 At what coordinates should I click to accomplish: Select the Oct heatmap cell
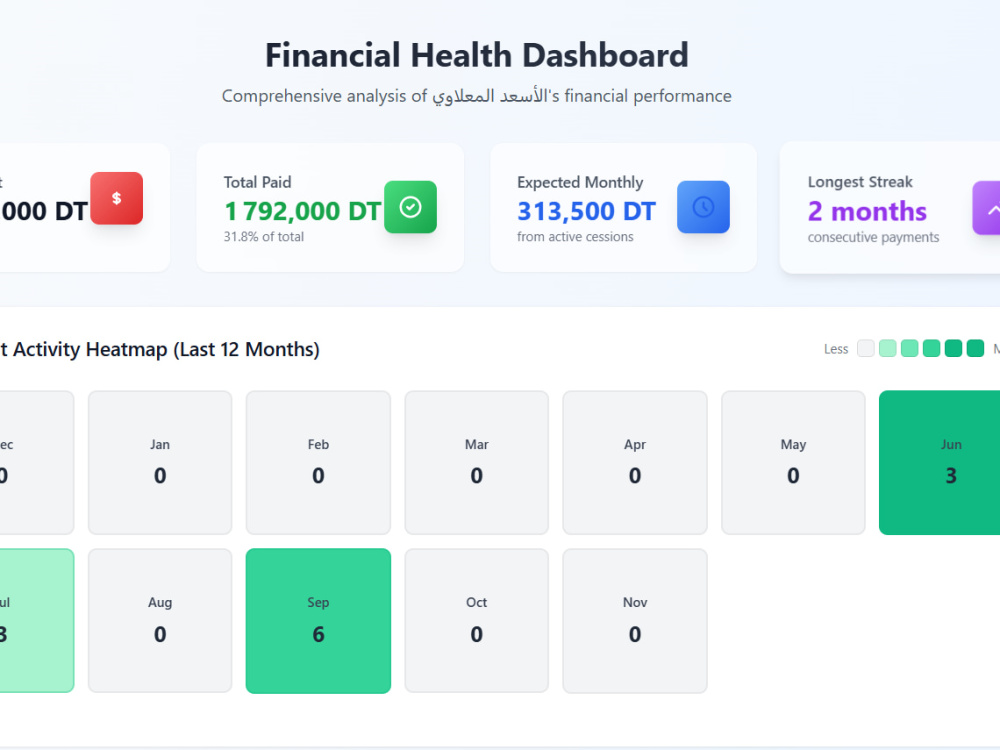pyautogui.click(x=476, y=621)
